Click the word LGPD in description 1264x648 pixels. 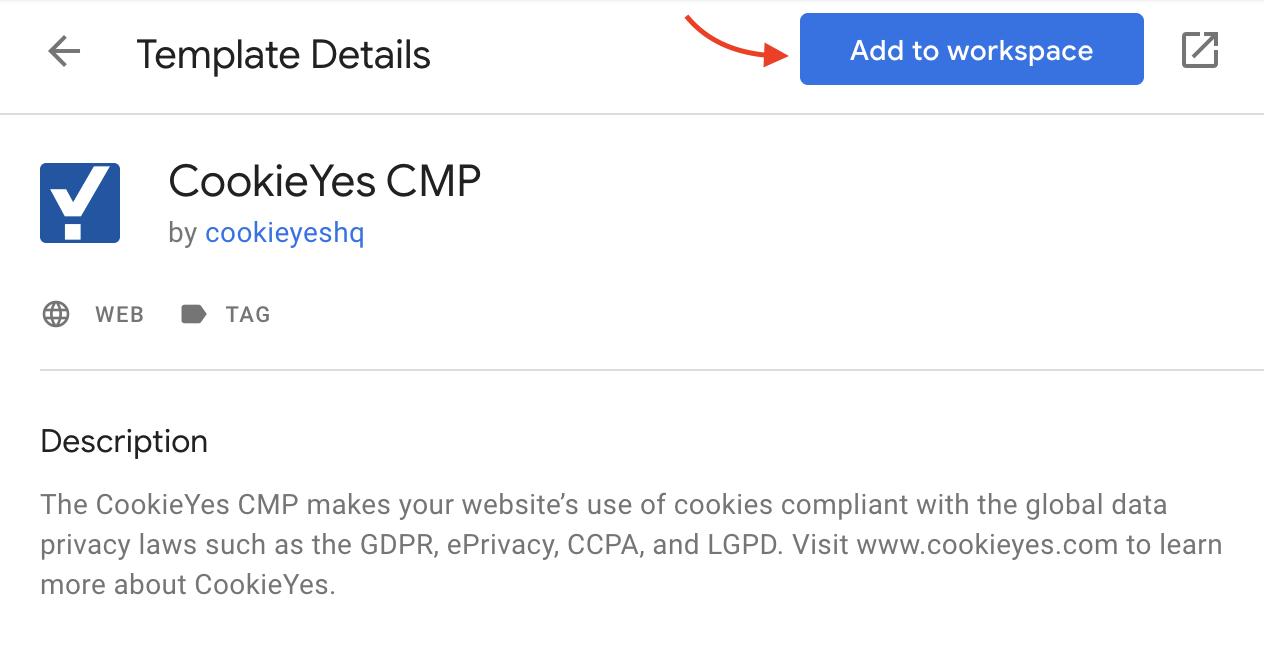tap(755, 545)
